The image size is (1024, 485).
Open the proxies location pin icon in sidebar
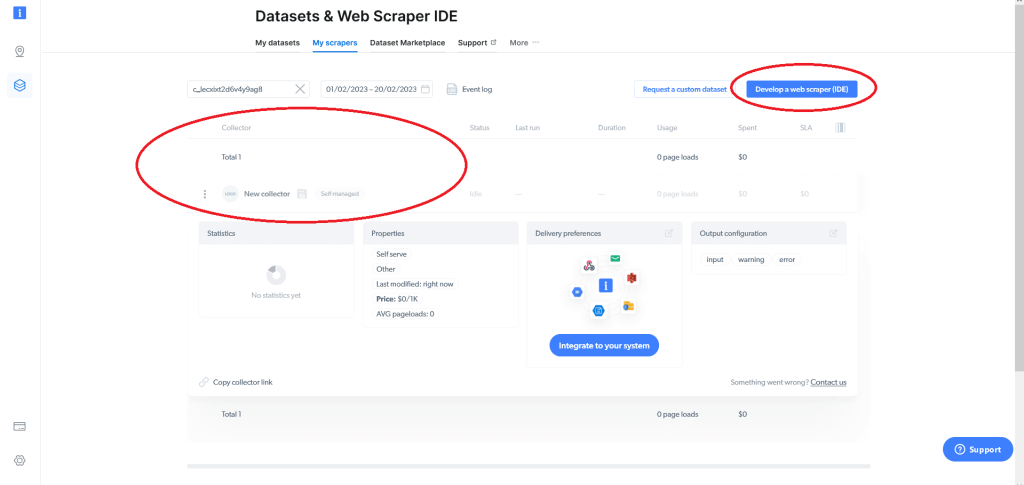point(19,52)
